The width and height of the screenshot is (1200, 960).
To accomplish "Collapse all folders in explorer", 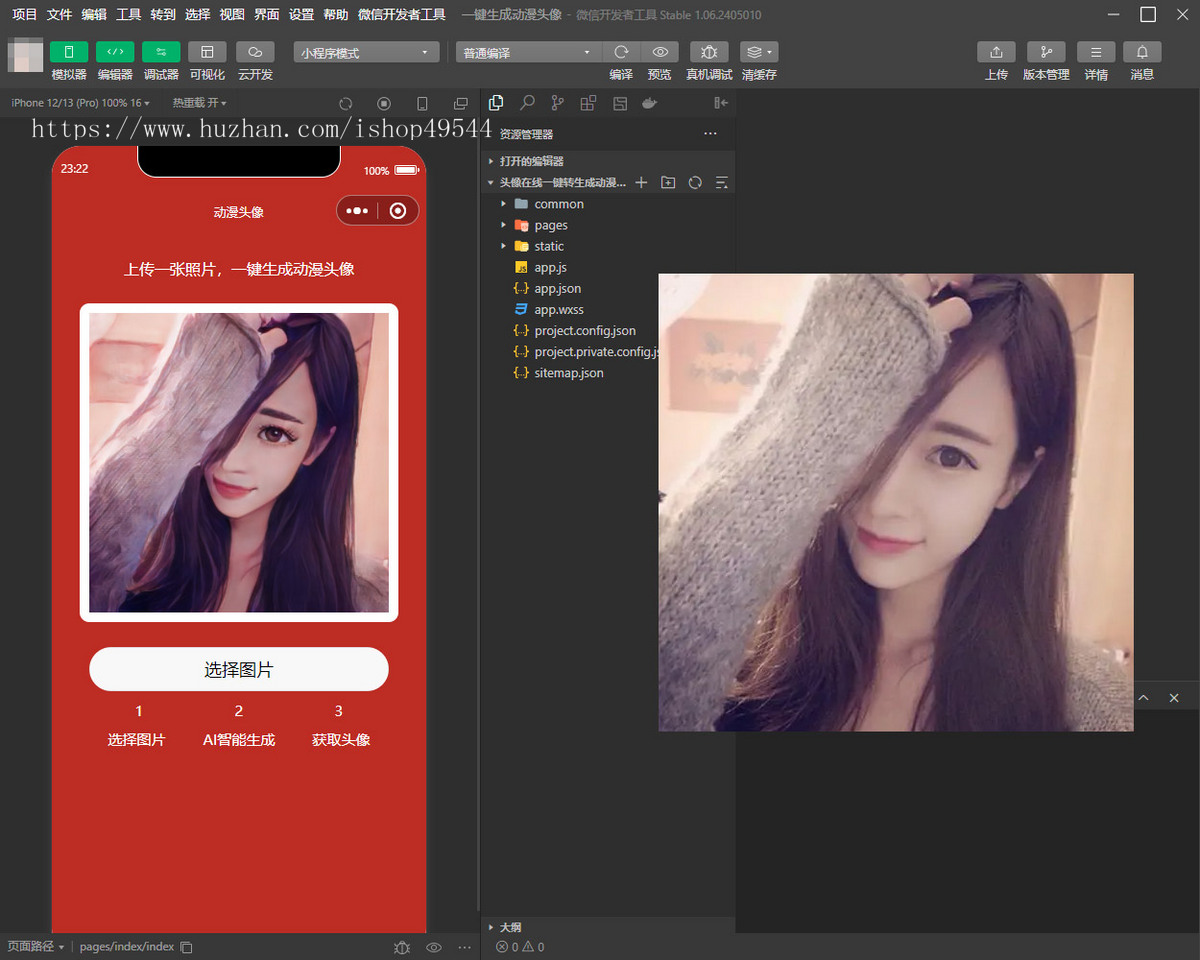I will [x=722, y=182].
